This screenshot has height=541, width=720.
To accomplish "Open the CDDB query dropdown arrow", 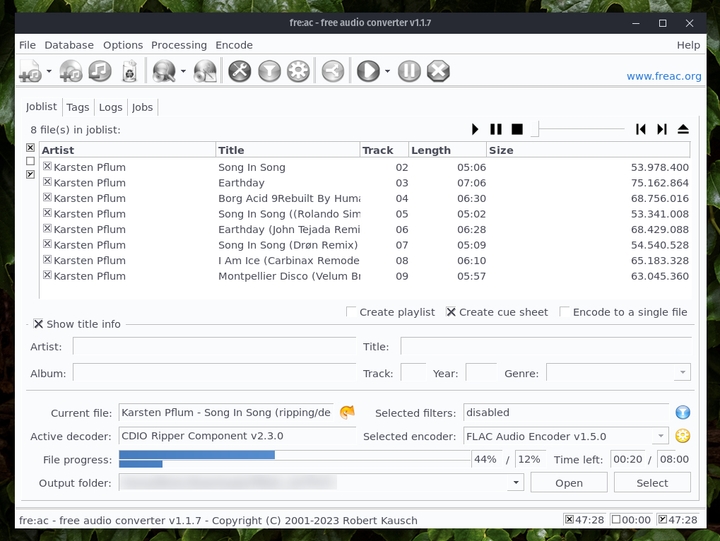I will click(x=183, y=71).
